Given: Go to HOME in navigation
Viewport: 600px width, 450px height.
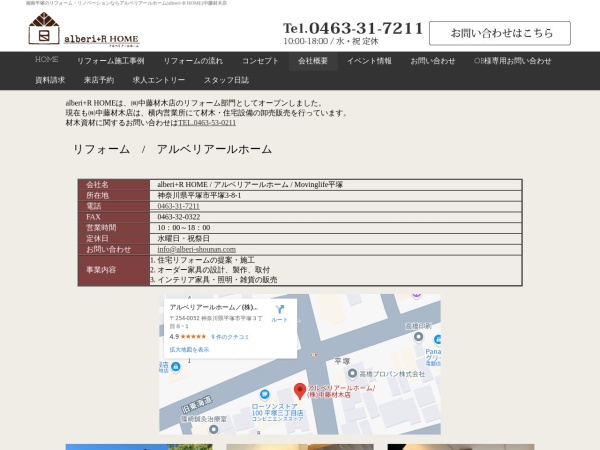Looking at the screenshot, I should (47, 60).
